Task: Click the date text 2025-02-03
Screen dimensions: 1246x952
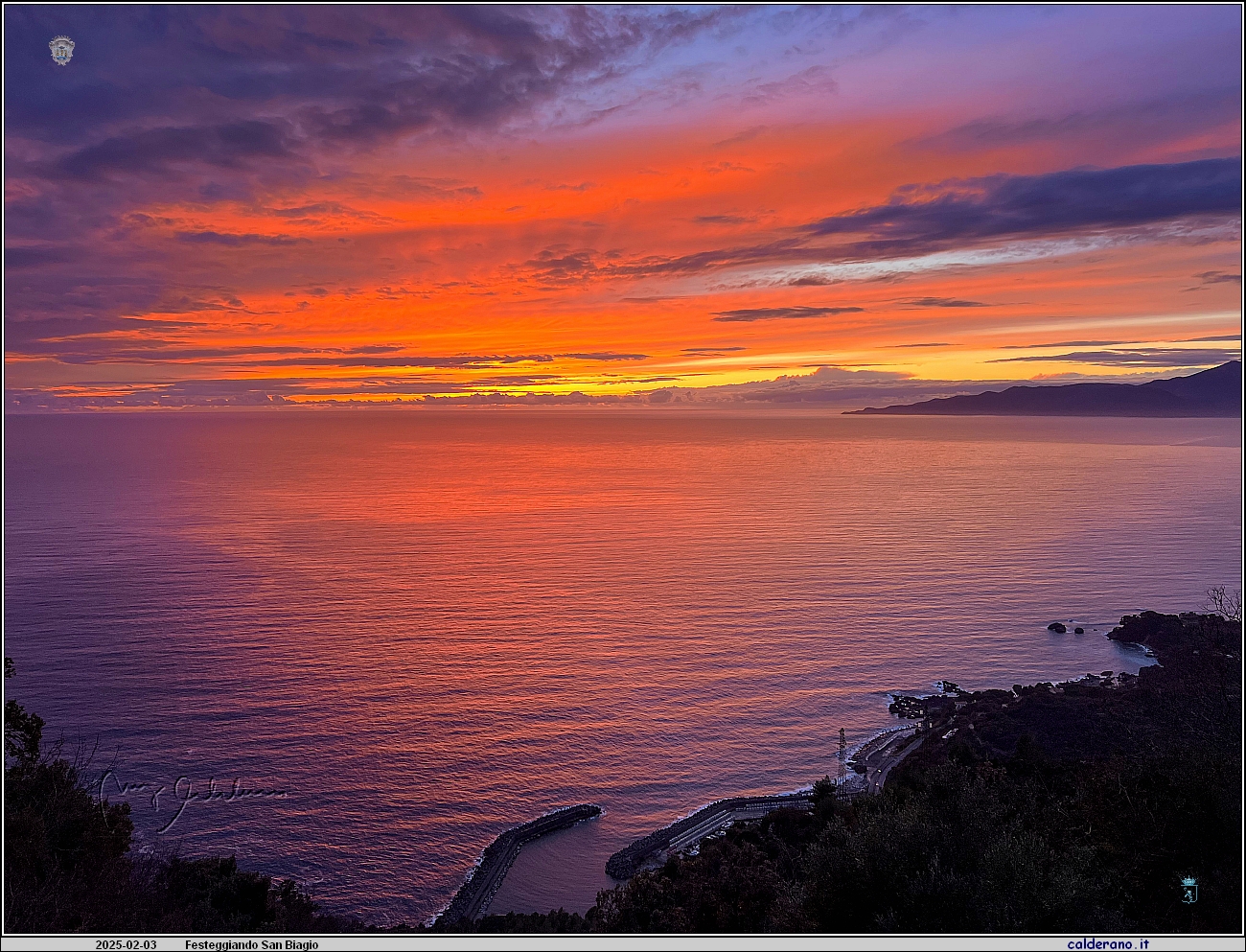Action: [x=126, y=944]
